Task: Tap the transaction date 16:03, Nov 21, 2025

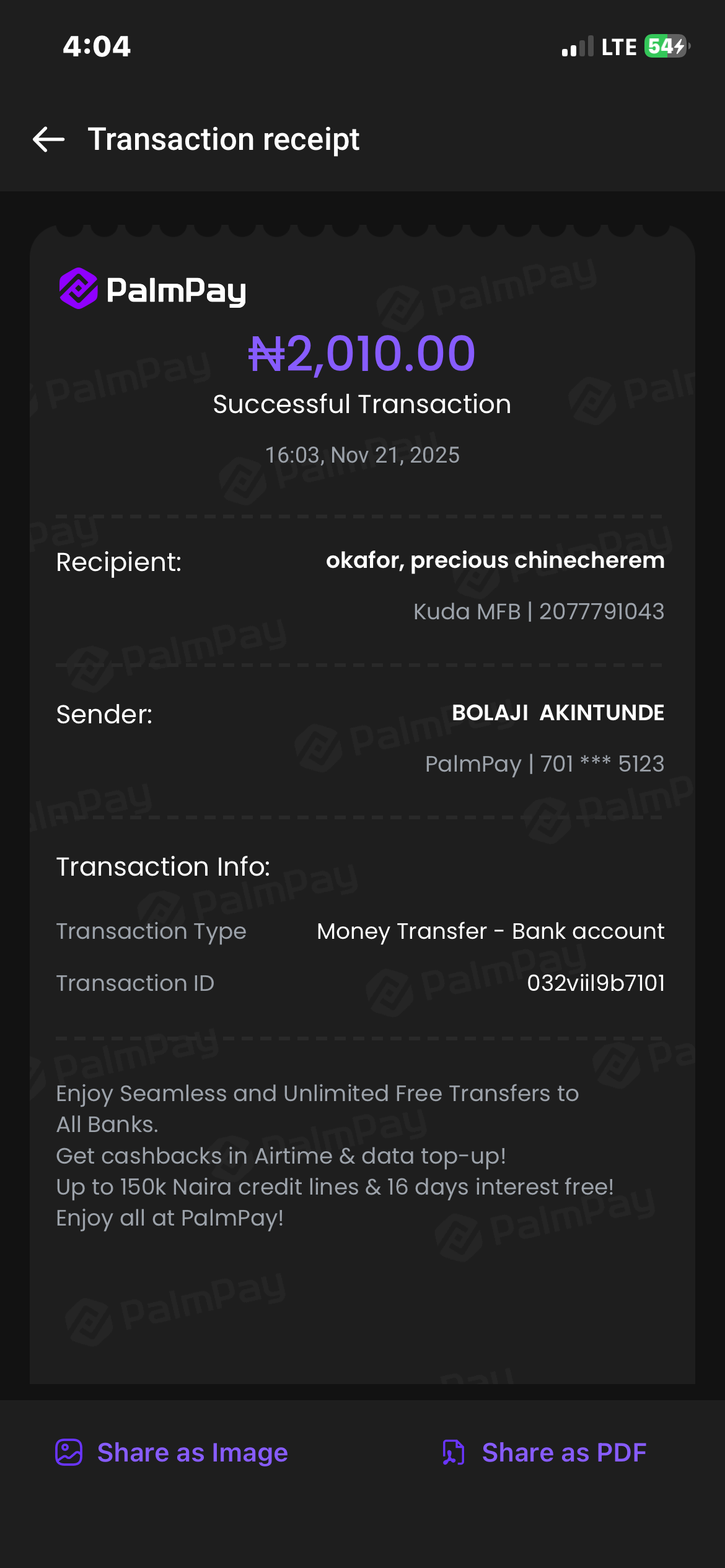Action: click(x=362, y=455)
